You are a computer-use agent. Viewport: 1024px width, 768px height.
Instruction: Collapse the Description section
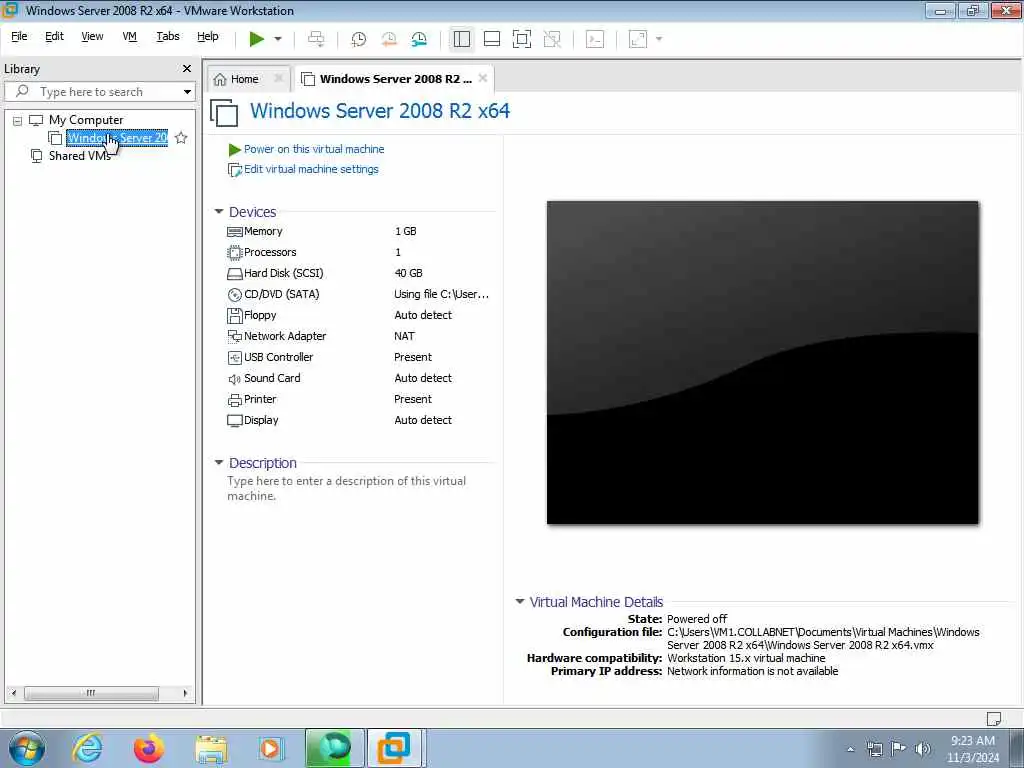click(x=219, y=462)
